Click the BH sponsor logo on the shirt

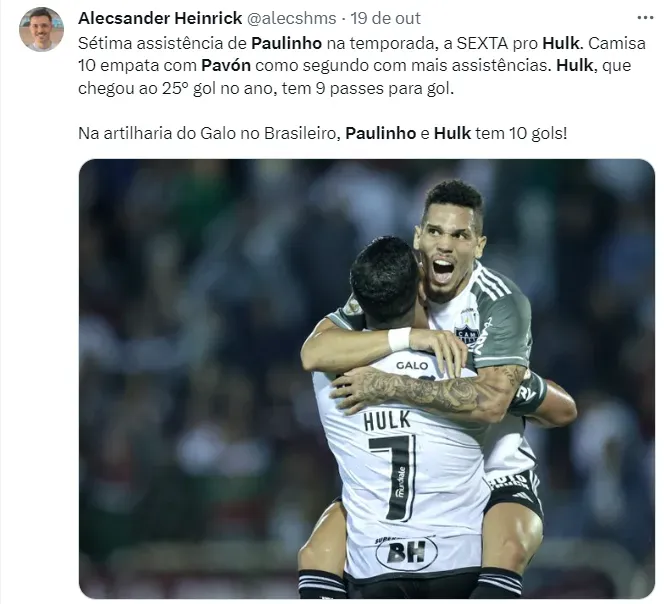[406, 553]
